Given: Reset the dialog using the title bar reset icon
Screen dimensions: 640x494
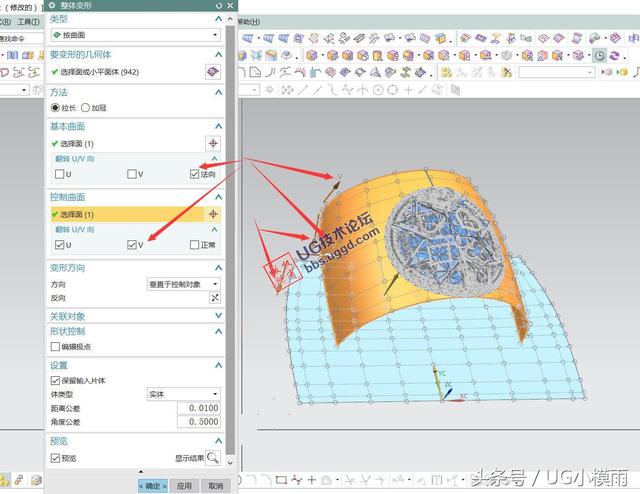Looking at the screenshot, I should pyautogui.click(x=219, y=5).
